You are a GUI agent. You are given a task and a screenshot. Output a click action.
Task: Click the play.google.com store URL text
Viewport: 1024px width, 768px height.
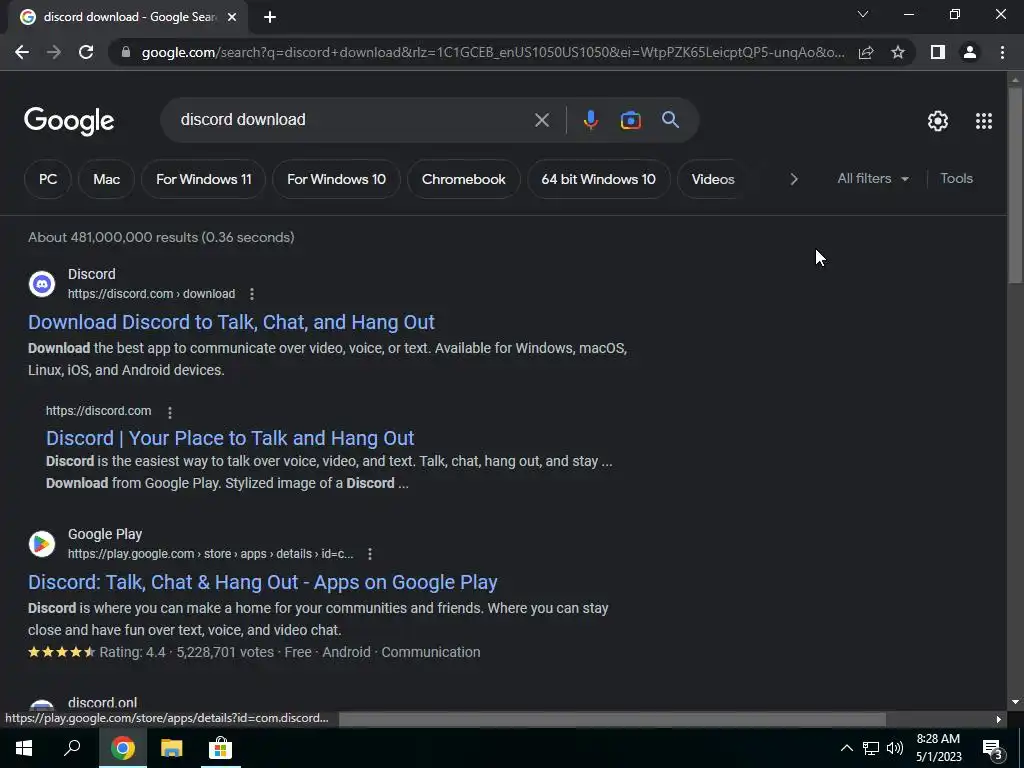tap(210, 554)
